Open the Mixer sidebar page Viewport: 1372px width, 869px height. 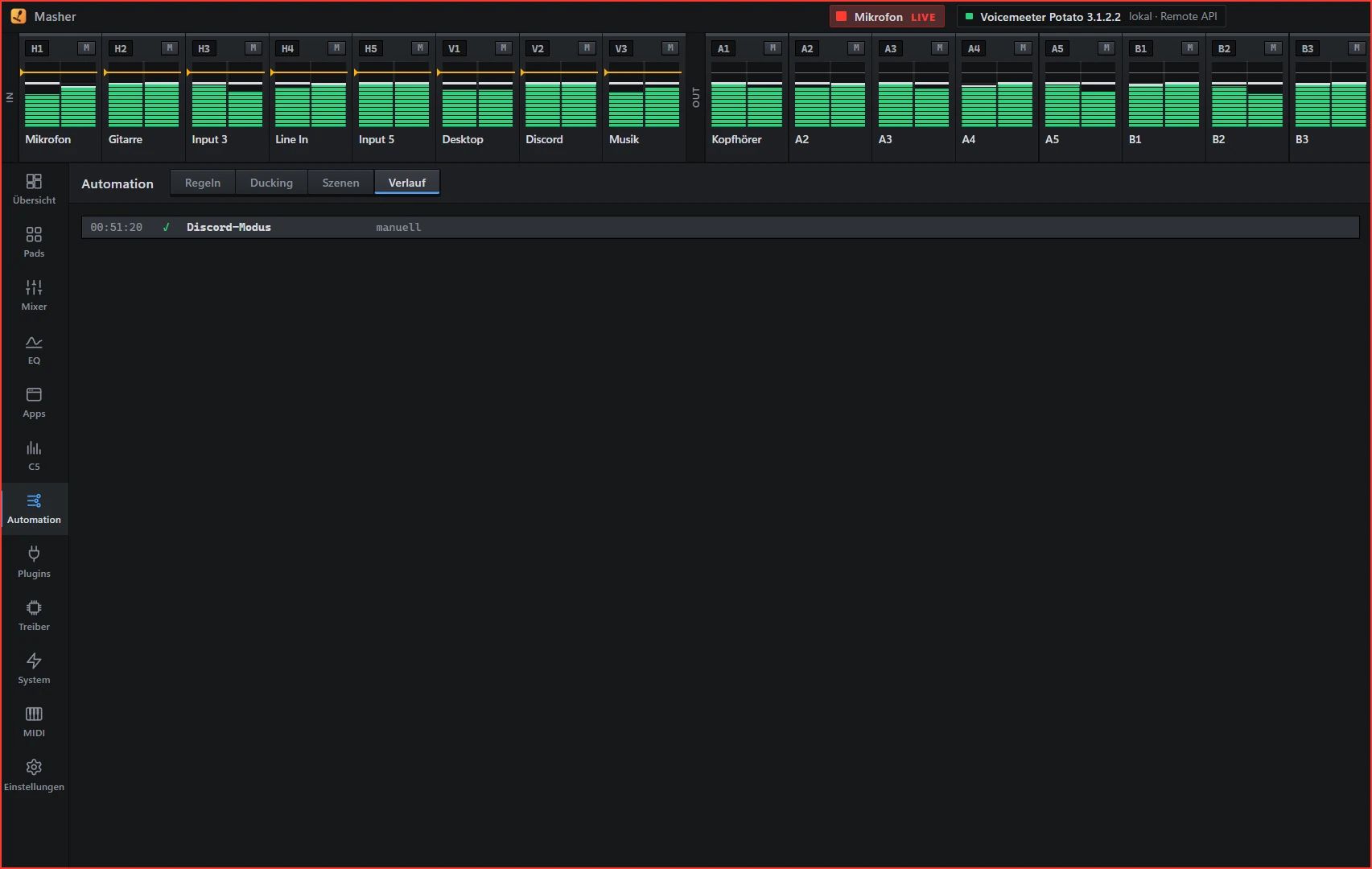[x=34, y=295]
